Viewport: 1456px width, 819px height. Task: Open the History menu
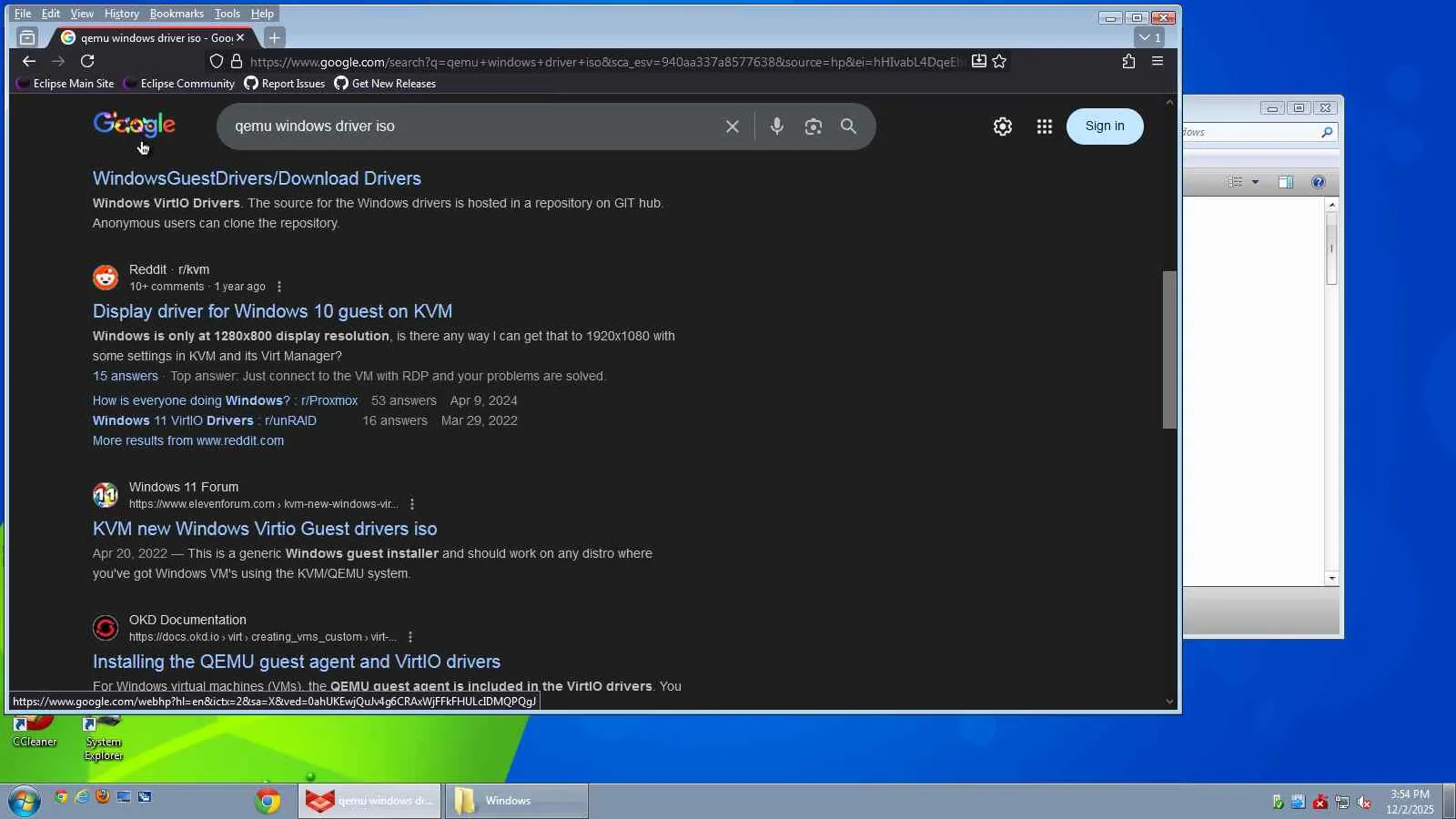(121, 14)
